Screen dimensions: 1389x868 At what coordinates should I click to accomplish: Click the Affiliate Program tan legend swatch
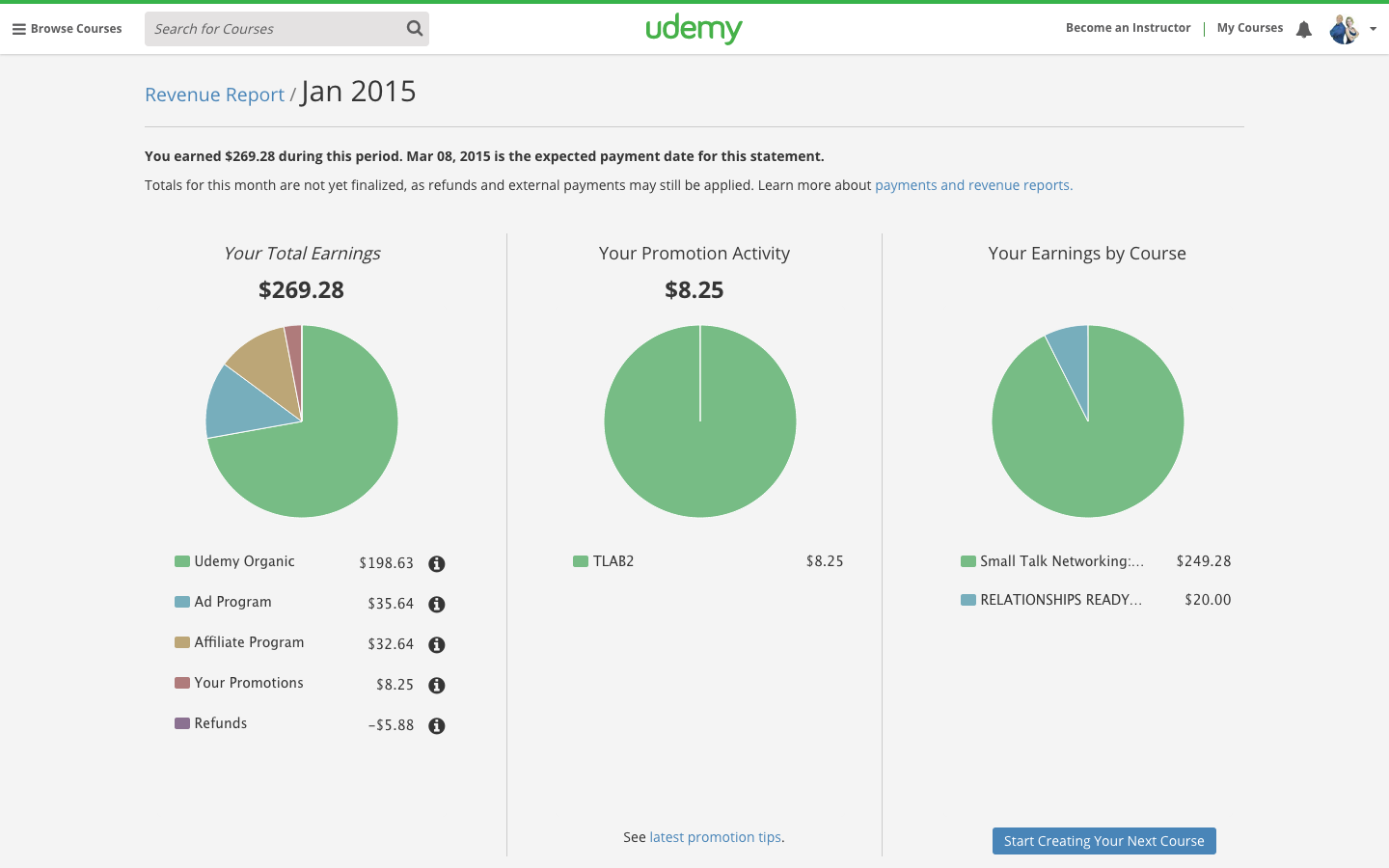point(182,642)
